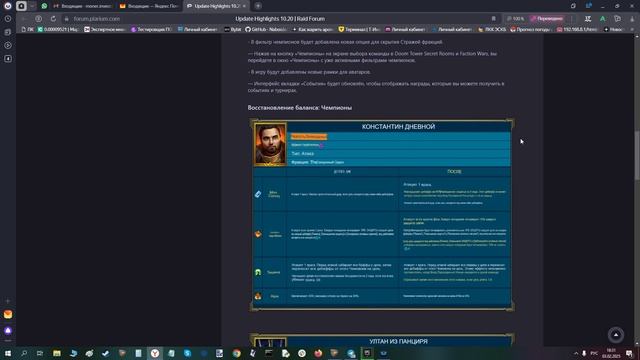Click the УЛТАН ИЗ ПАНЦИРЯ heading
This screenshot has width=640, height=360.
coord(398,341)
